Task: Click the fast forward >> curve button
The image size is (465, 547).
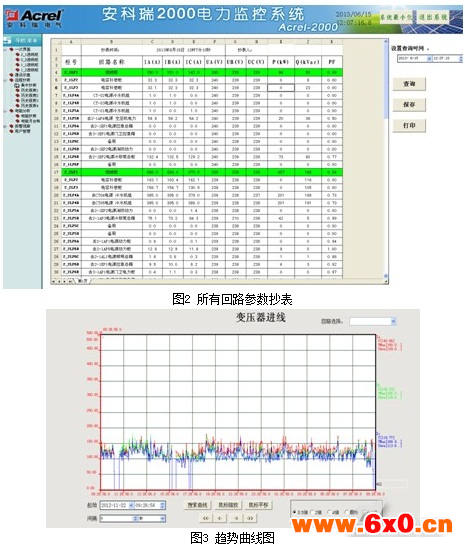Action: (x=250, y=518)
